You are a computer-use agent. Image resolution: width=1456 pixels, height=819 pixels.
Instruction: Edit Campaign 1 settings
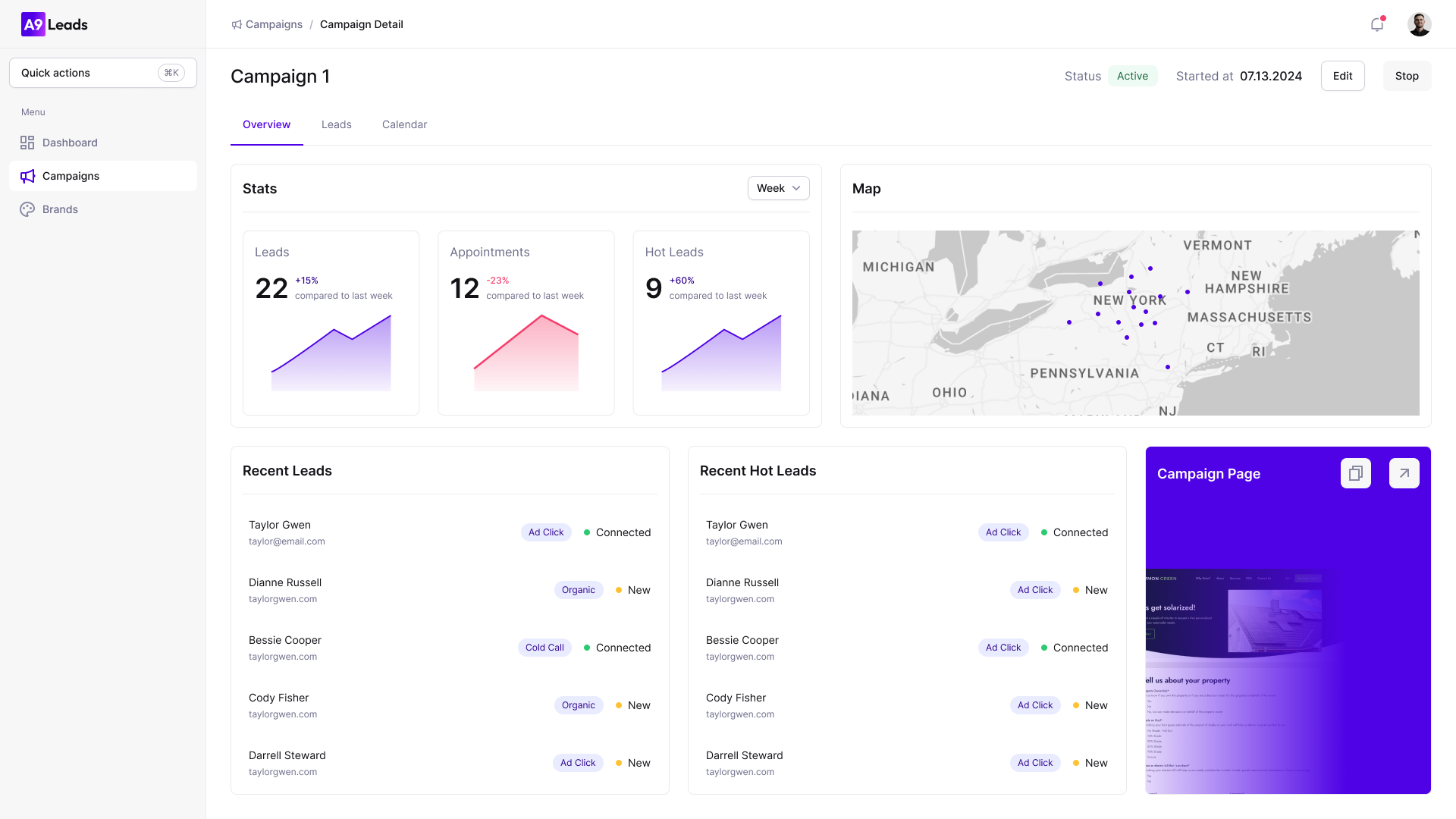point(1342,76)
